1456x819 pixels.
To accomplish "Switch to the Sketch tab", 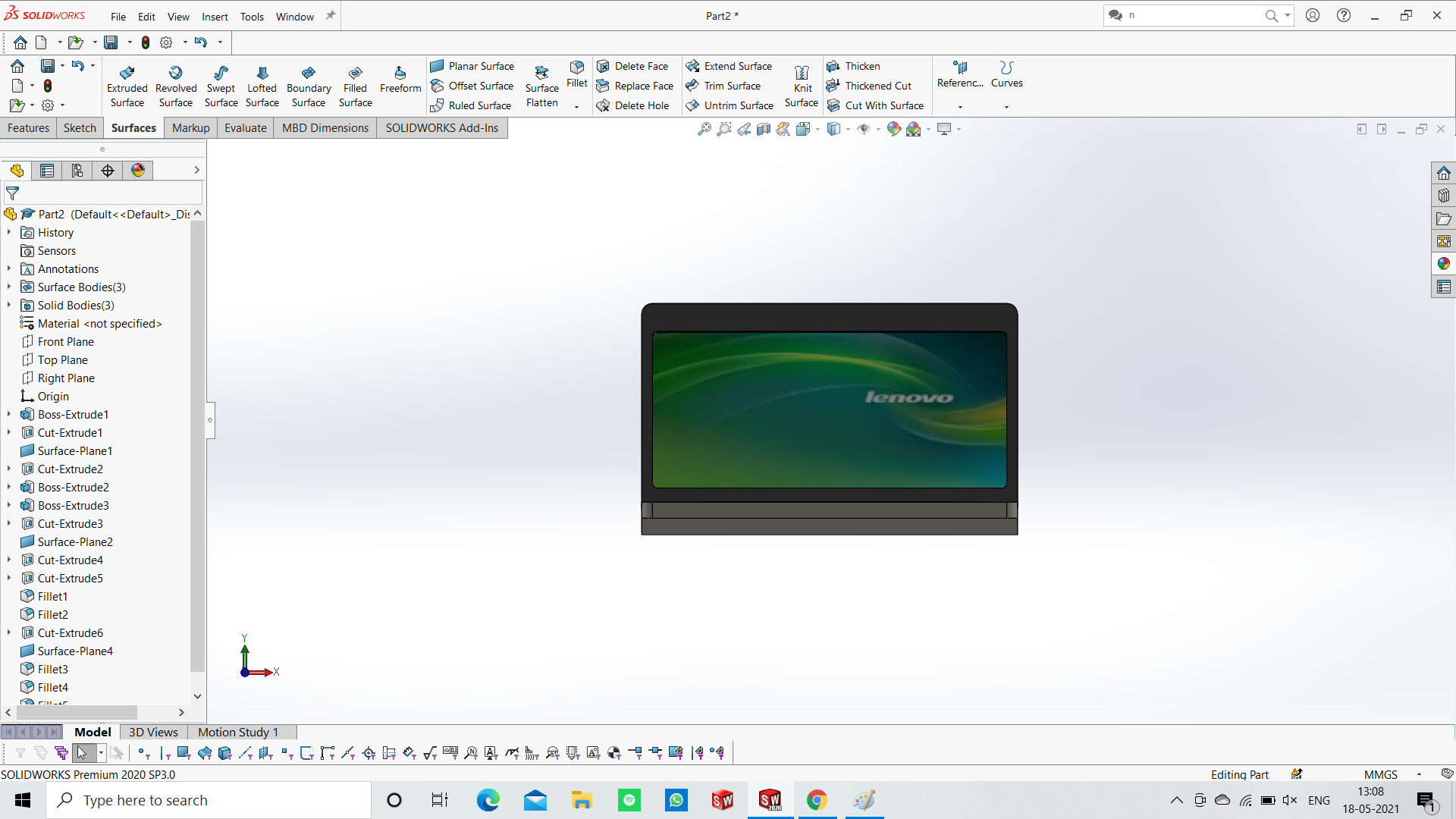I will [x=79, y=127].
